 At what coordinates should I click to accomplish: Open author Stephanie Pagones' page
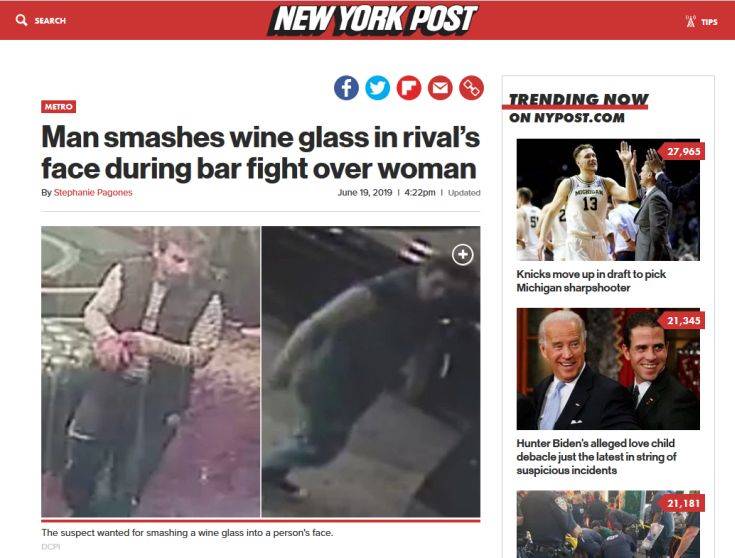click(93, 192)
